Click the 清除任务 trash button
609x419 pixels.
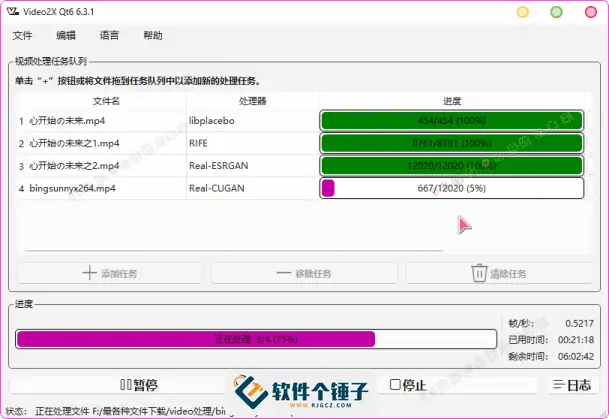499,273
